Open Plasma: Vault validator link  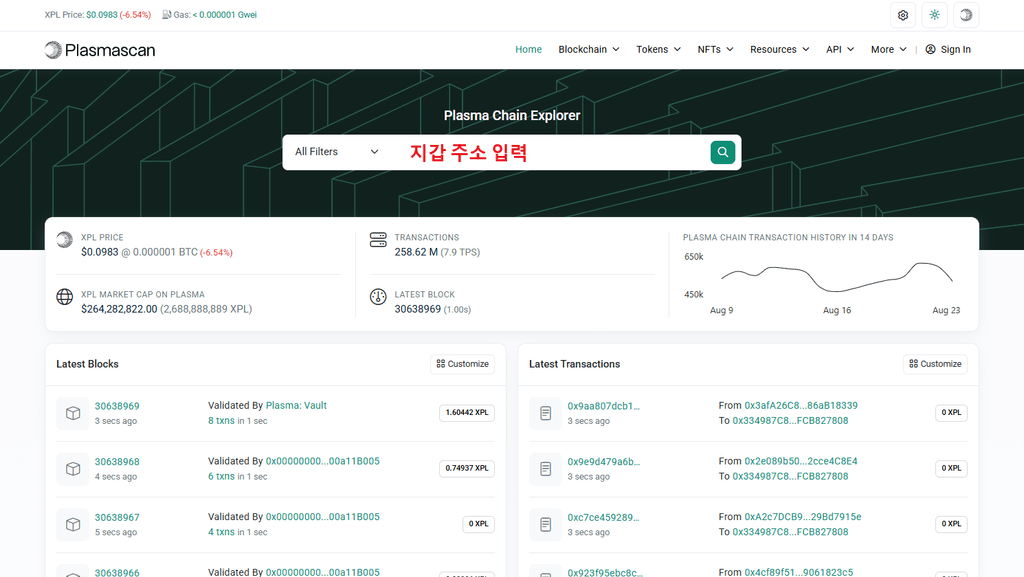(296, 405)
